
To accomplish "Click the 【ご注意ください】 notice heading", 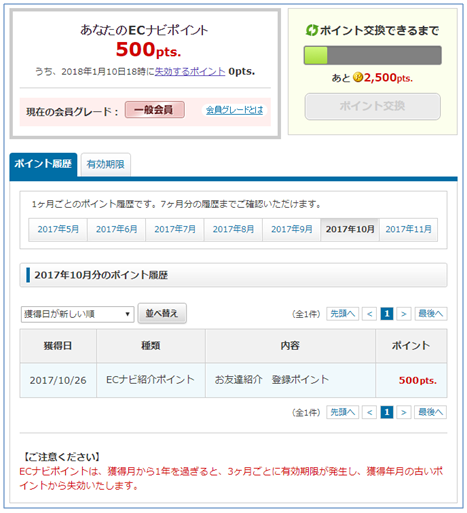I will (x=61, y=457).
